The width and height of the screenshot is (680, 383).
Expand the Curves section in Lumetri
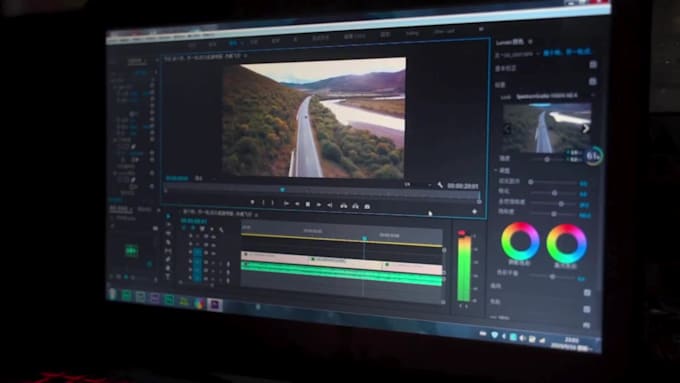(495, 286)
